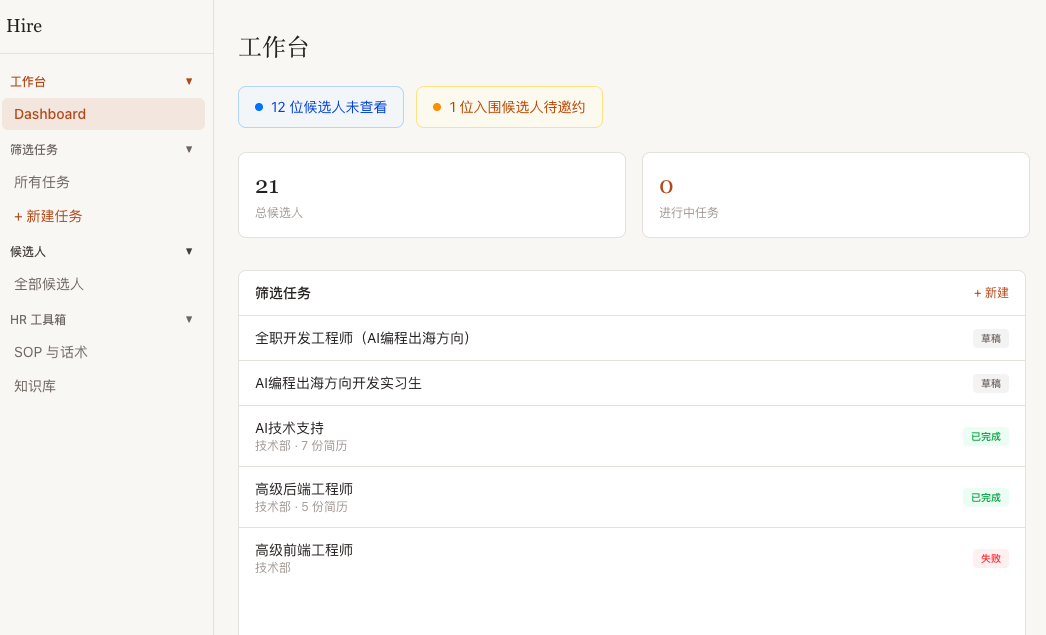Go to 所有任务 in sidebar
Viewport: 1046px width, 635px height.
[x=42, y=182]
